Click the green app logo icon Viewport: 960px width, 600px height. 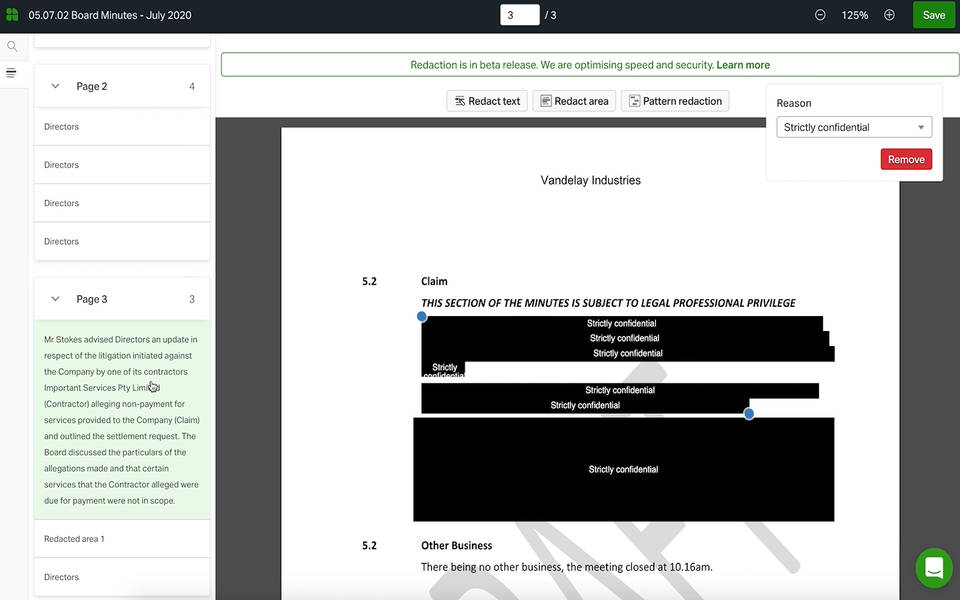click(12, 15)
